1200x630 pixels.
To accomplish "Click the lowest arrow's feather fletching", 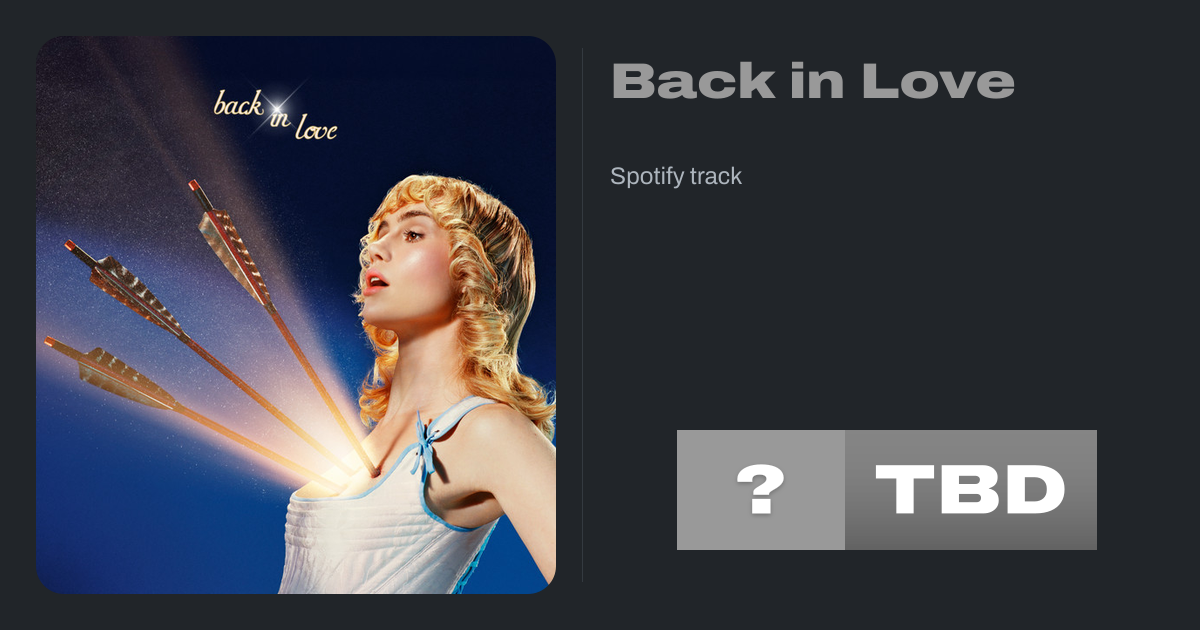I will point(124,376).
